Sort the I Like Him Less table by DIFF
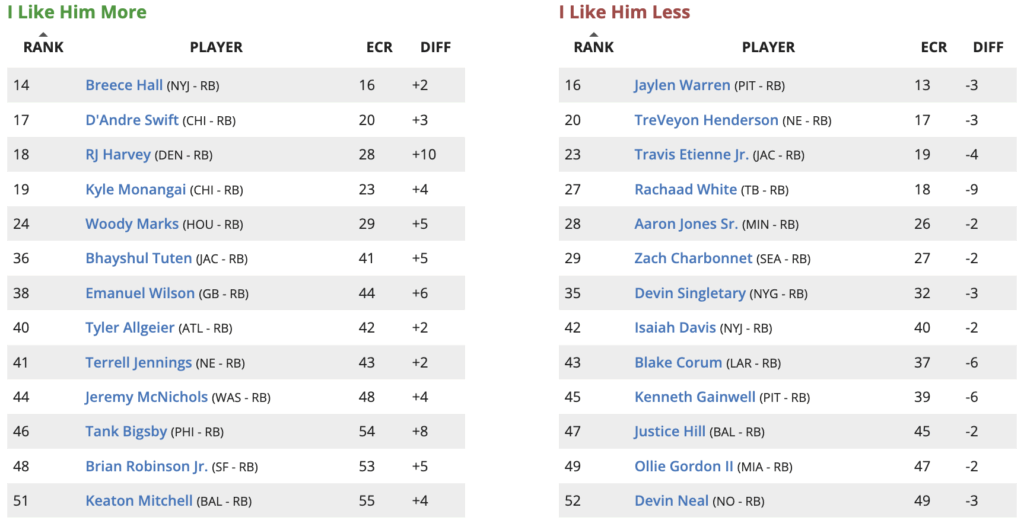Viewport: 1024px width, 530px height. 987,47
